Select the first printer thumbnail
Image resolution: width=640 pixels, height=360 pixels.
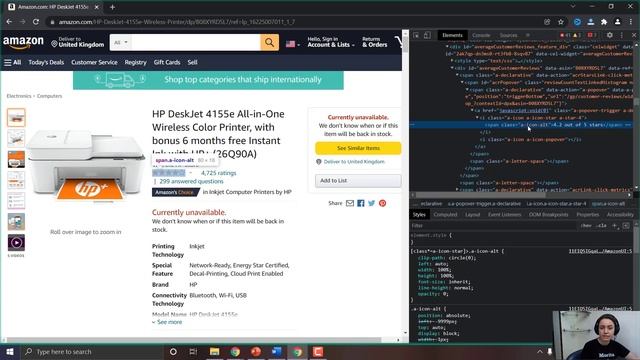click(16, 118)
